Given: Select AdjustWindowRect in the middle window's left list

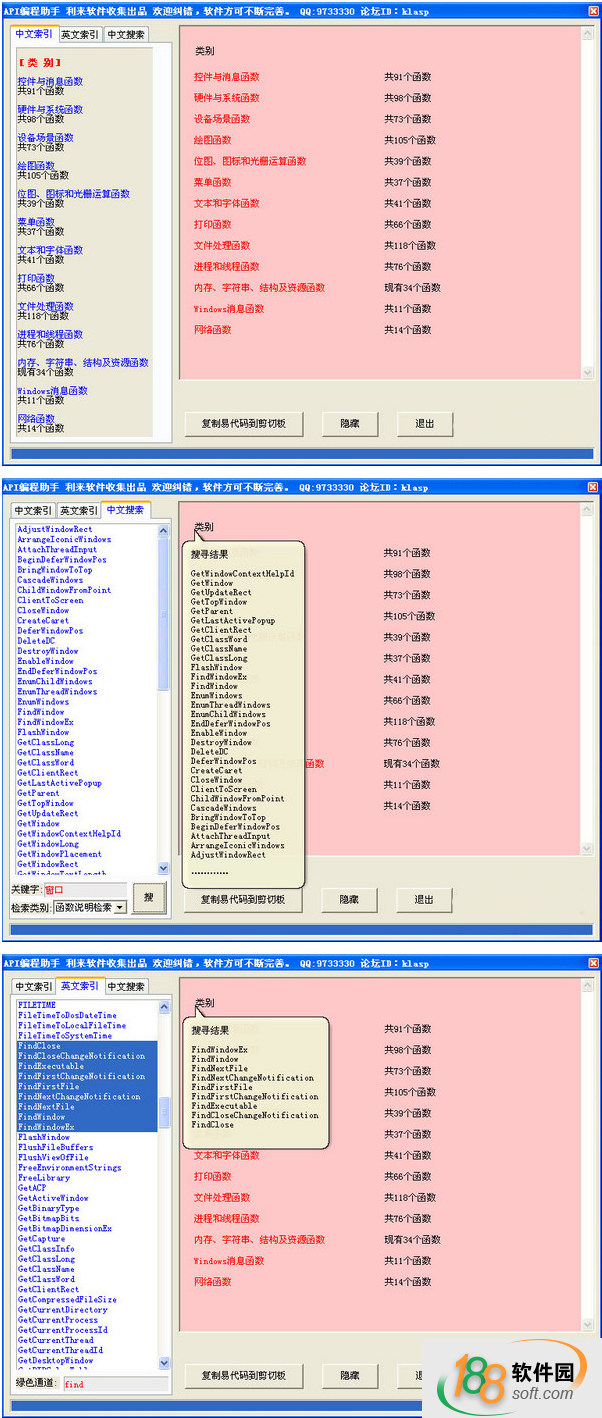Looking at the screenshot, I should pyautogui.click(x=55, y=529).
